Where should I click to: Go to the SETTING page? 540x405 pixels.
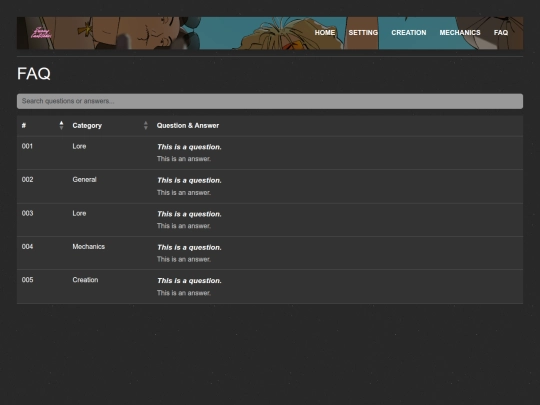pos(363,33)
